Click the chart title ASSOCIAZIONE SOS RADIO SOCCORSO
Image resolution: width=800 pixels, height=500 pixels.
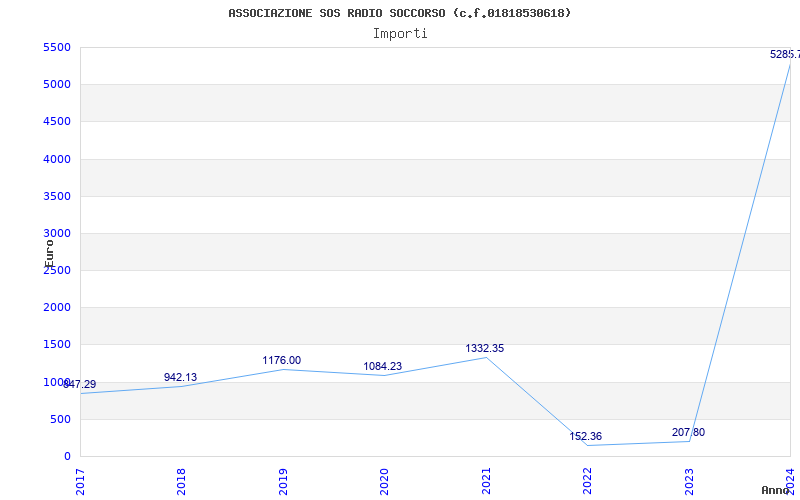point(399,13)
